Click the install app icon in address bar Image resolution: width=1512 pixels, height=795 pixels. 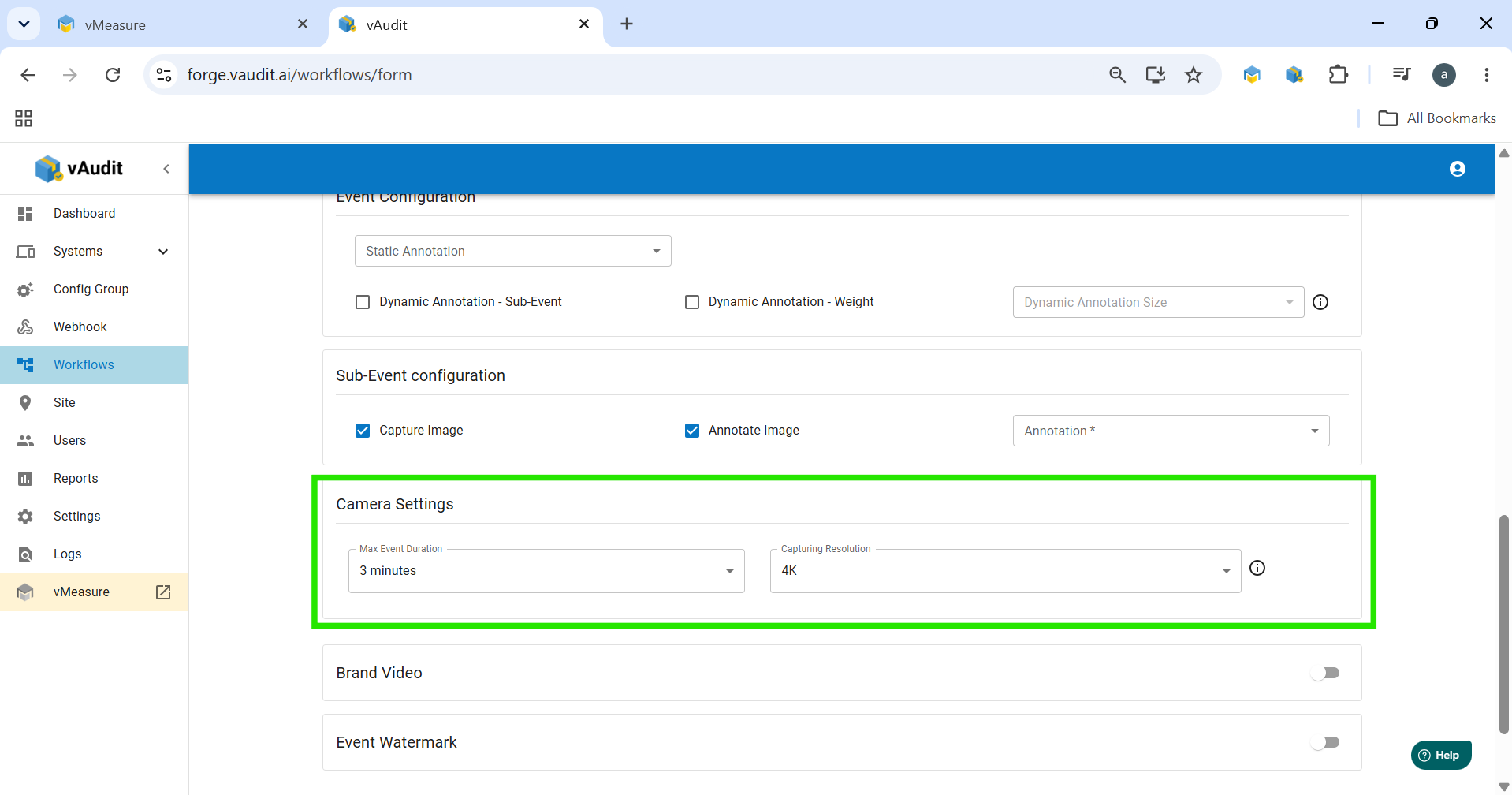point(1156,75)
